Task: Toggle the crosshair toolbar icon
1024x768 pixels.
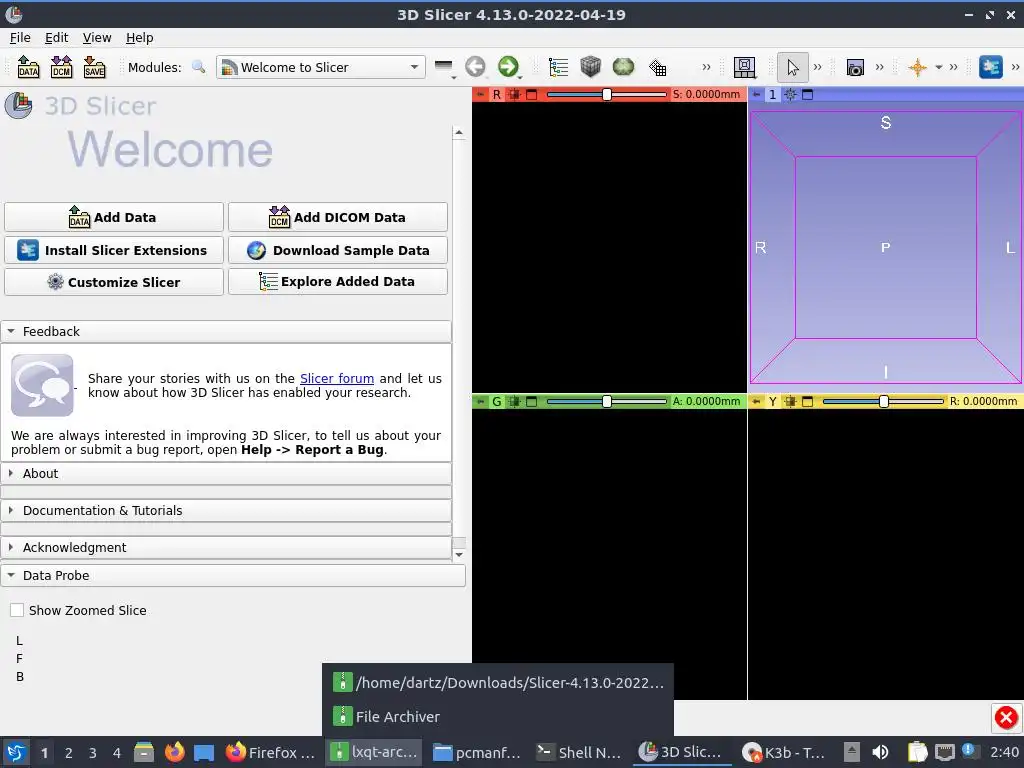Action: 918,67
